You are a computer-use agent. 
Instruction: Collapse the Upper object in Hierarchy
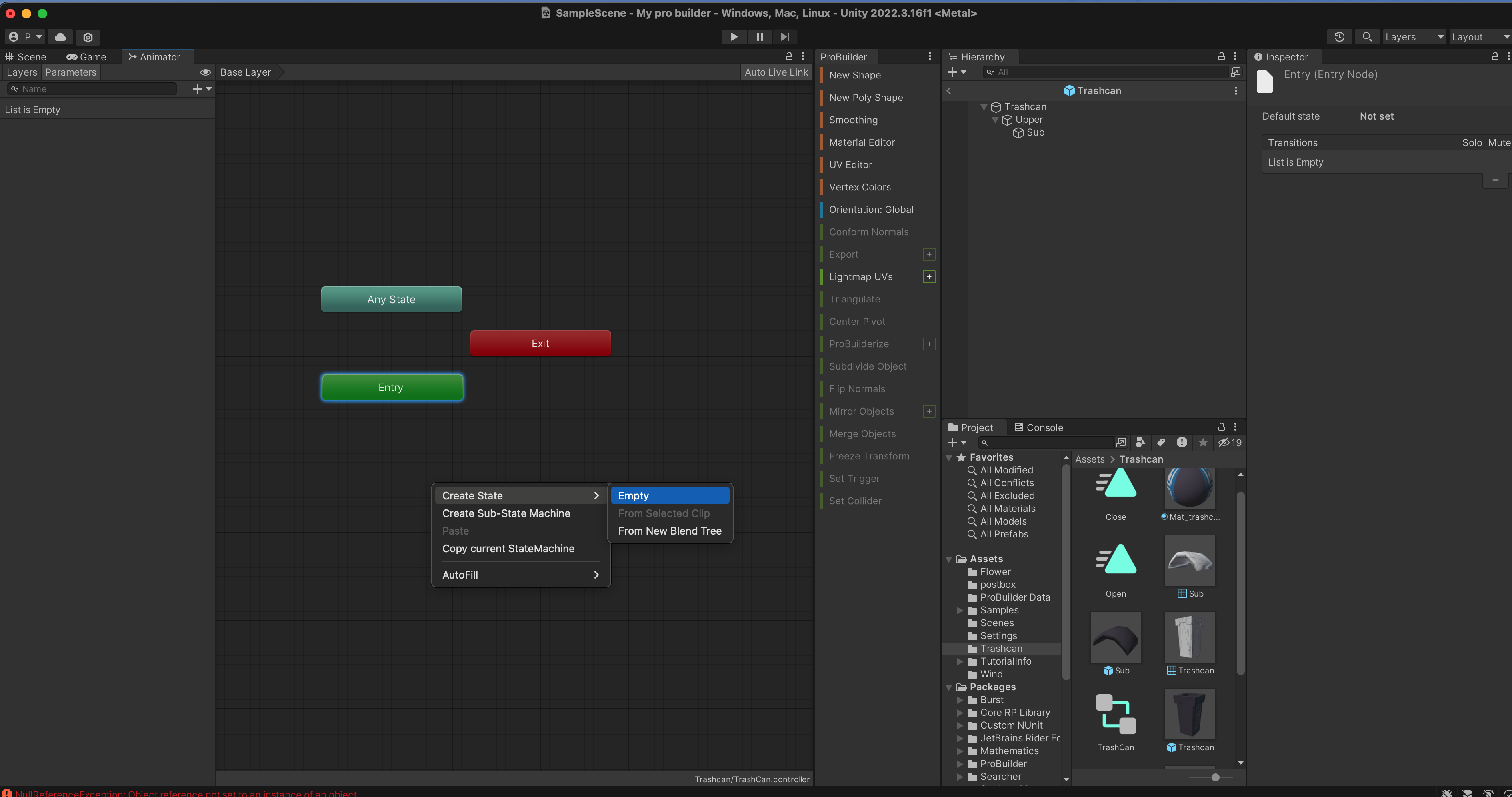(x=995, y=120)
